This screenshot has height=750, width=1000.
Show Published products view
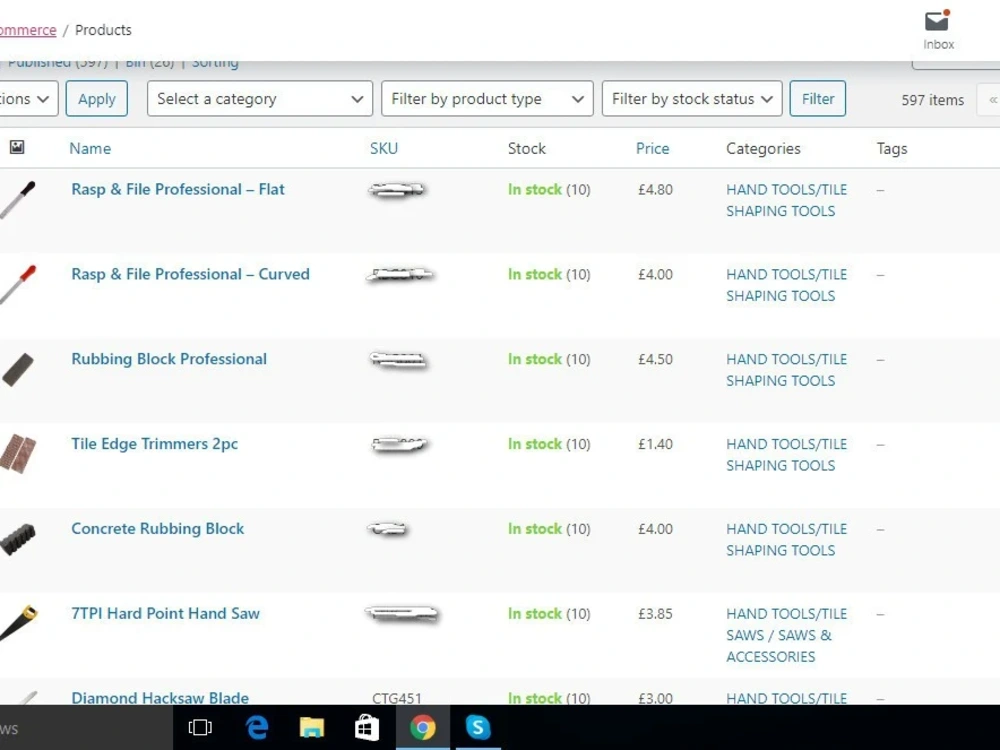click(57, 63)
